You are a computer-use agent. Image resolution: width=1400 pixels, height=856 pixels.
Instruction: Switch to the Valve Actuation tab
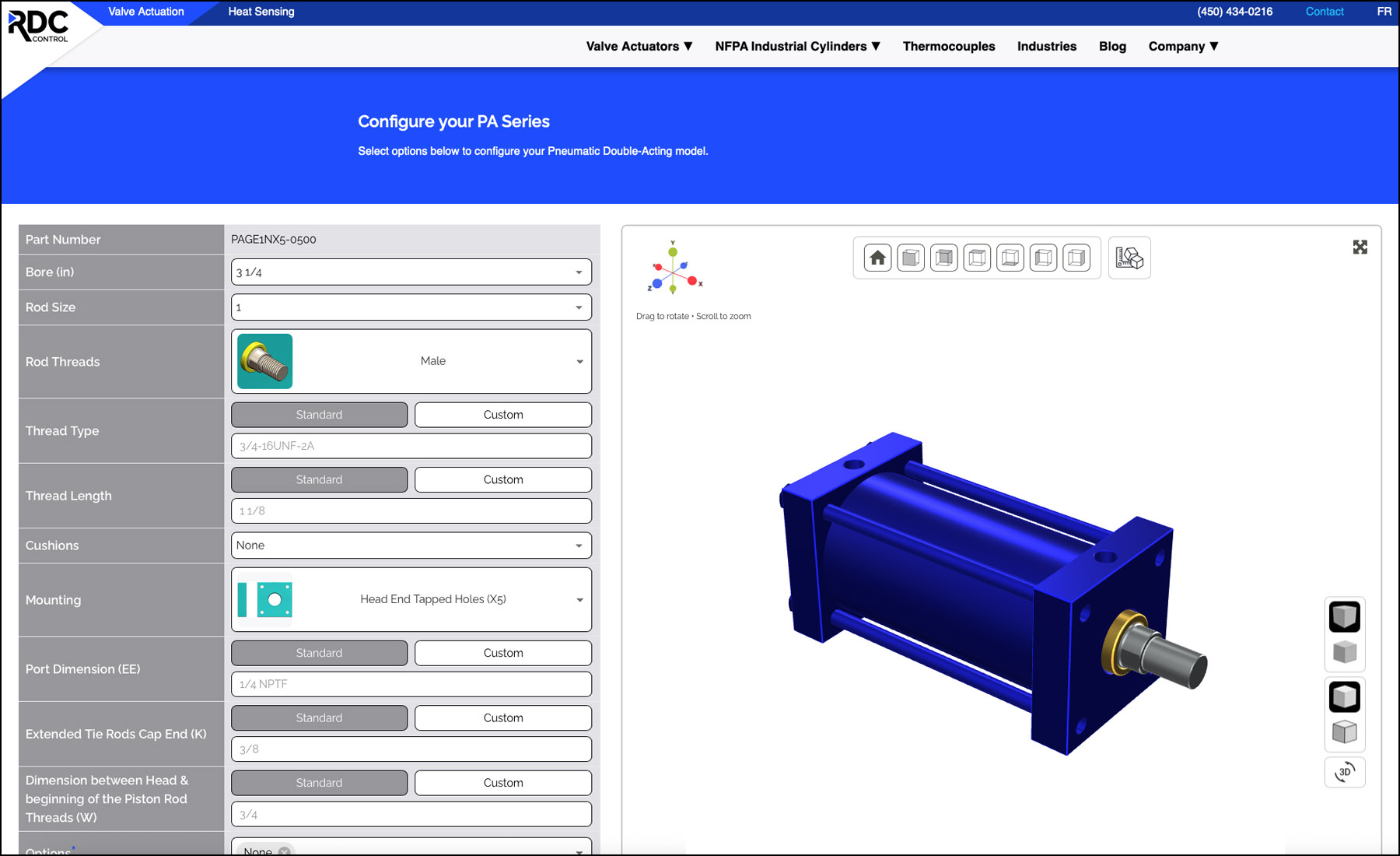click(146, 12)
